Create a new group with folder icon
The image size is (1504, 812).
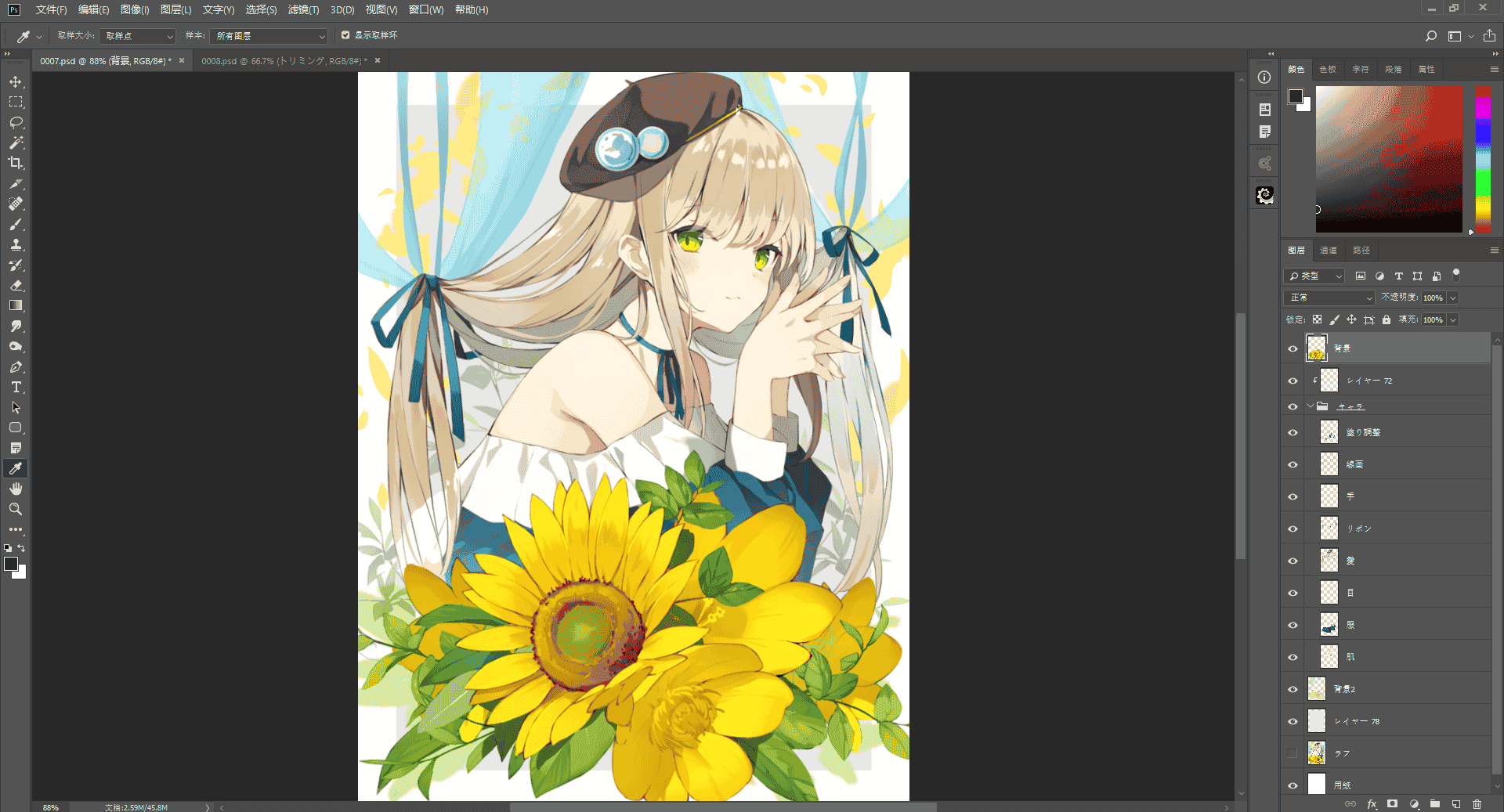1435,804
